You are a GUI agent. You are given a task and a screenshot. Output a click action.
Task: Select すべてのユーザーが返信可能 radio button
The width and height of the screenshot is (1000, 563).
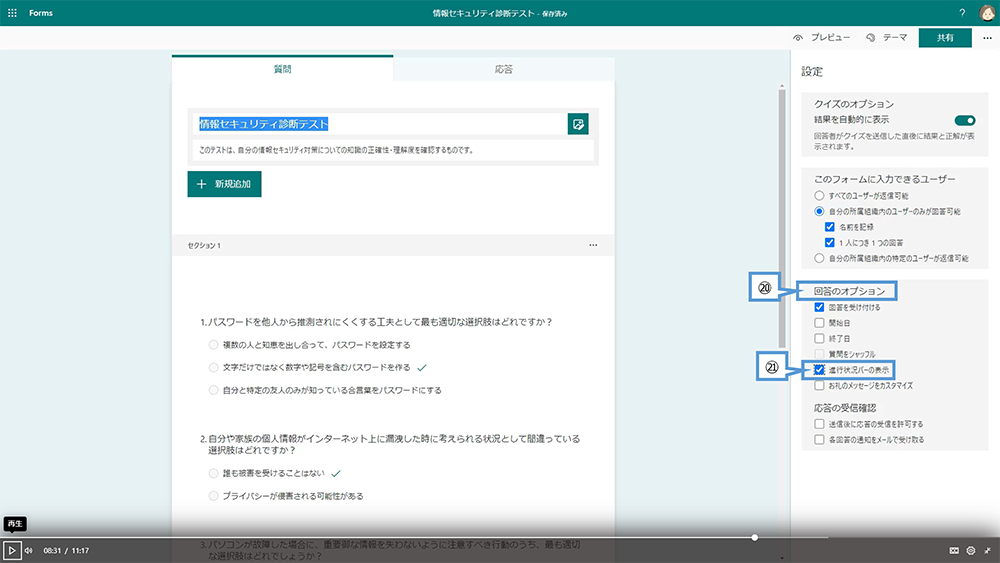819,196
